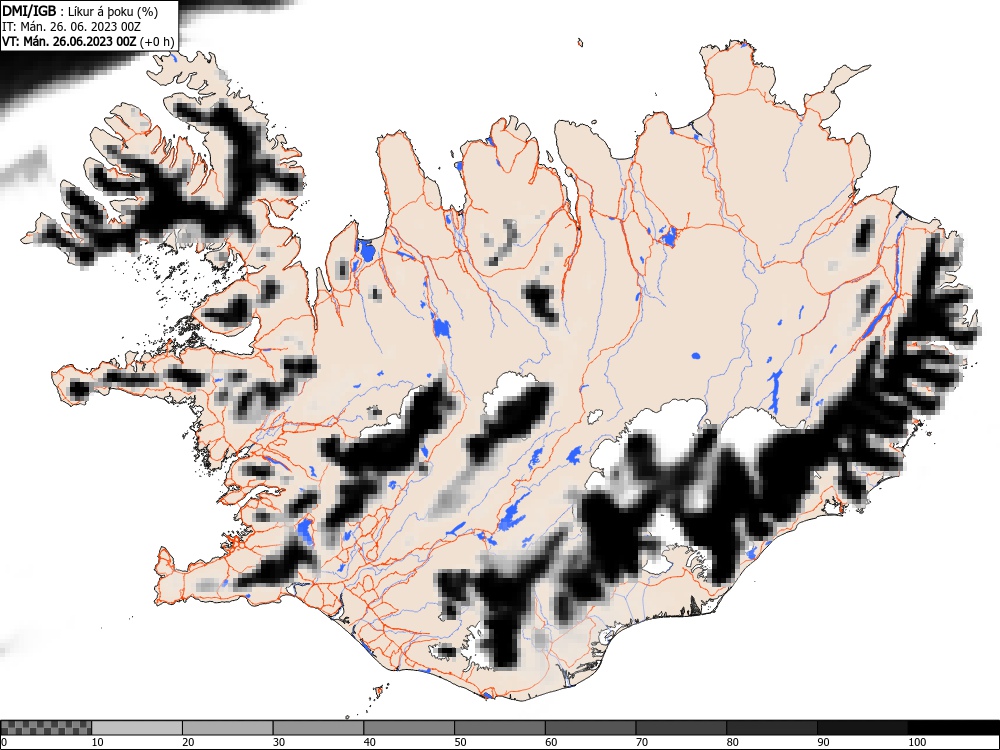Click the '0' legend scale label
This screenshot has width=1000, height=750.
pyautogui.click(x=4, y=742)
